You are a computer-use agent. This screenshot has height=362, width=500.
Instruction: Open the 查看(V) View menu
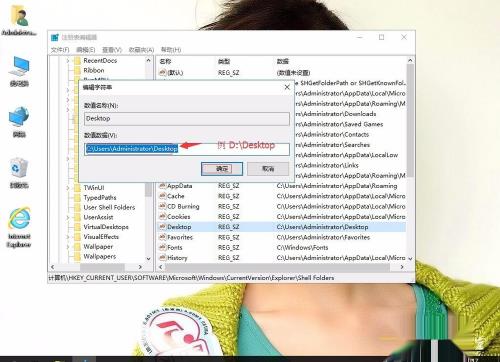pos(112,50)
